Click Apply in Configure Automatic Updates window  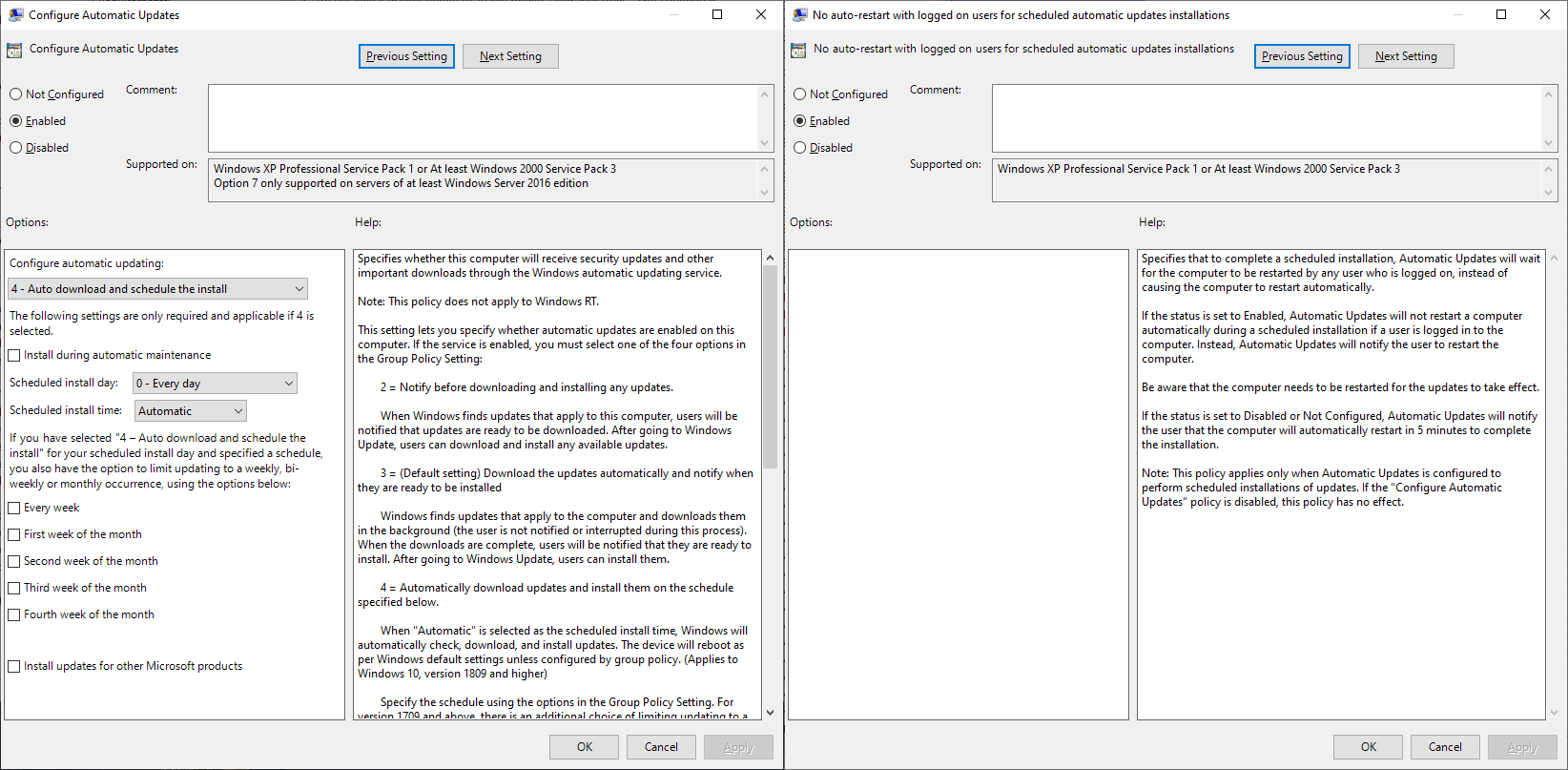click(x=738, y=747)
